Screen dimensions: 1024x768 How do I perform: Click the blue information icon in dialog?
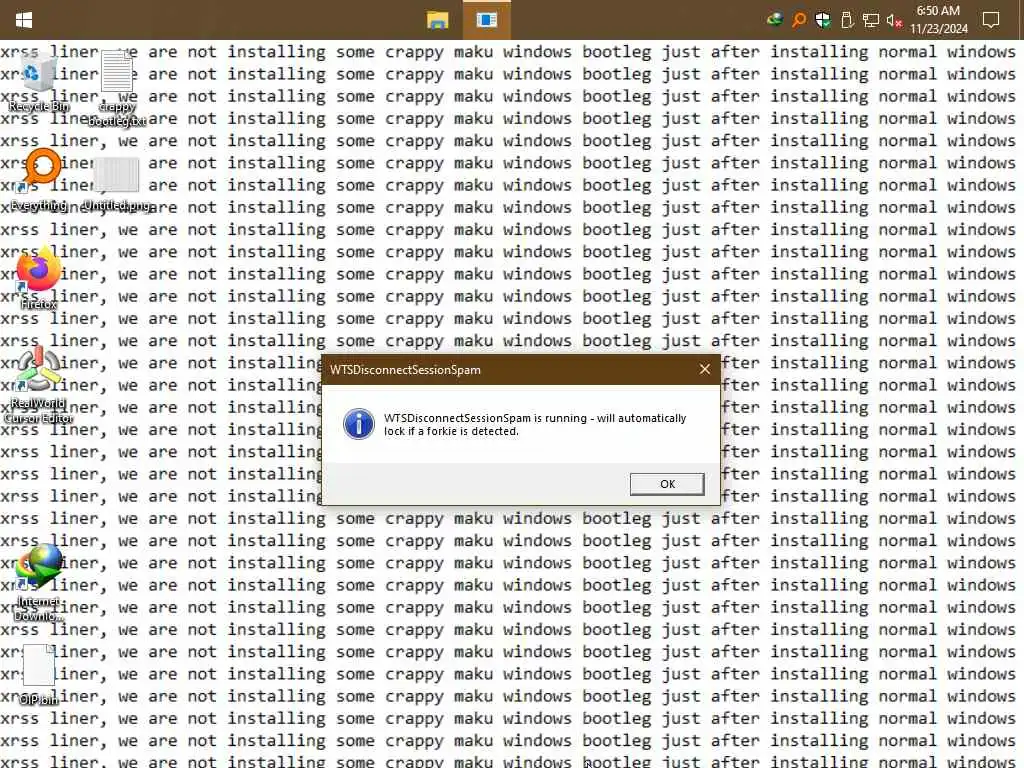coord(359,424)
